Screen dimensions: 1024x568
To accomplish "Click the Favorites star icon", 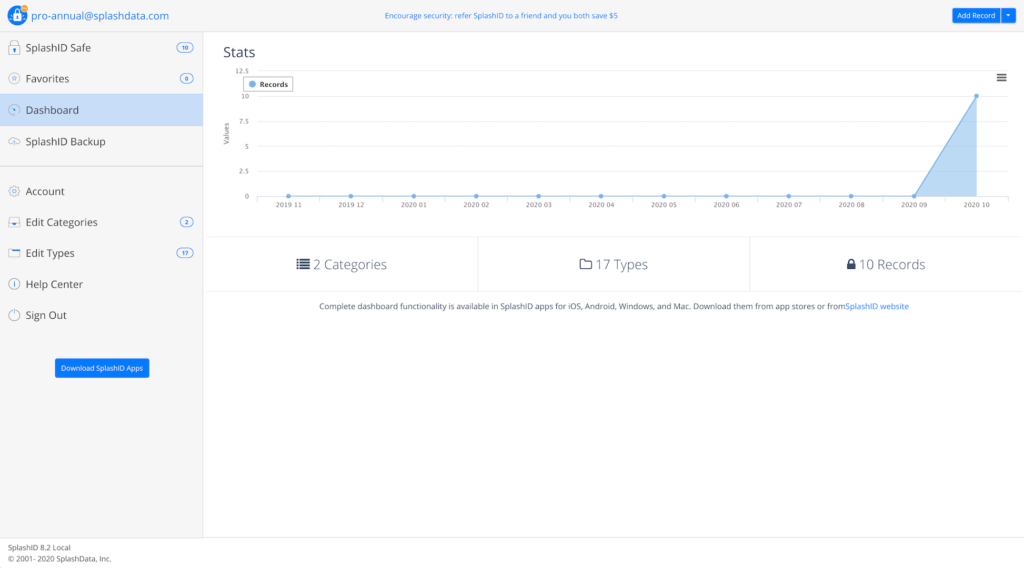I will 14,79.
